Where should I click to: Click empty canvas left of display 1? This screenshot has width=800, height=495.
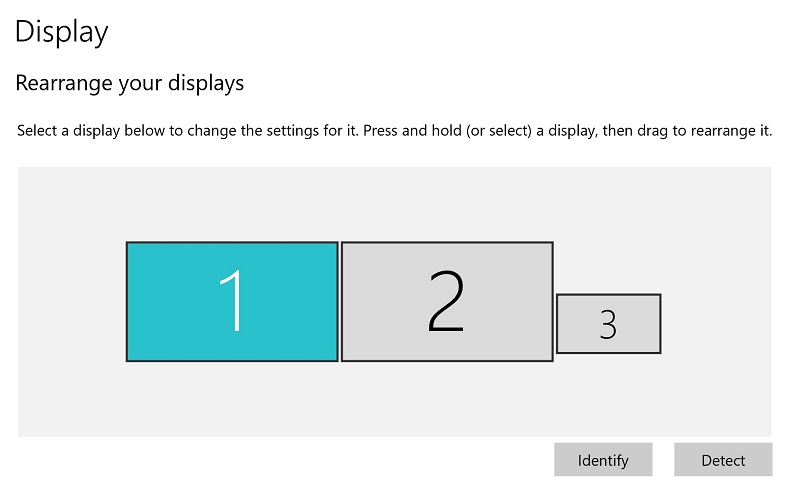(70, 300)
